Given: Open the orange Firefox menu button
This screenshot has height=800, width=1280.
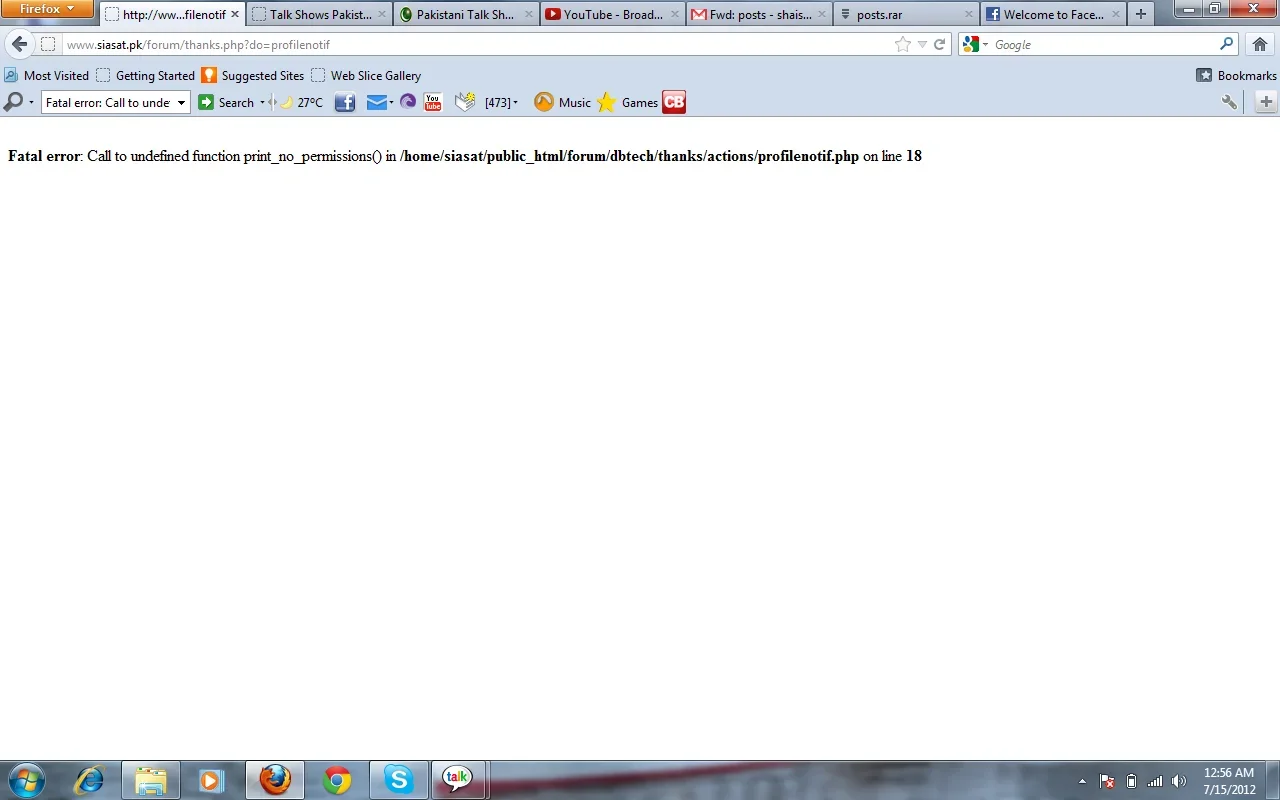Looking at the screenshot, I should (x=47, y=9).
